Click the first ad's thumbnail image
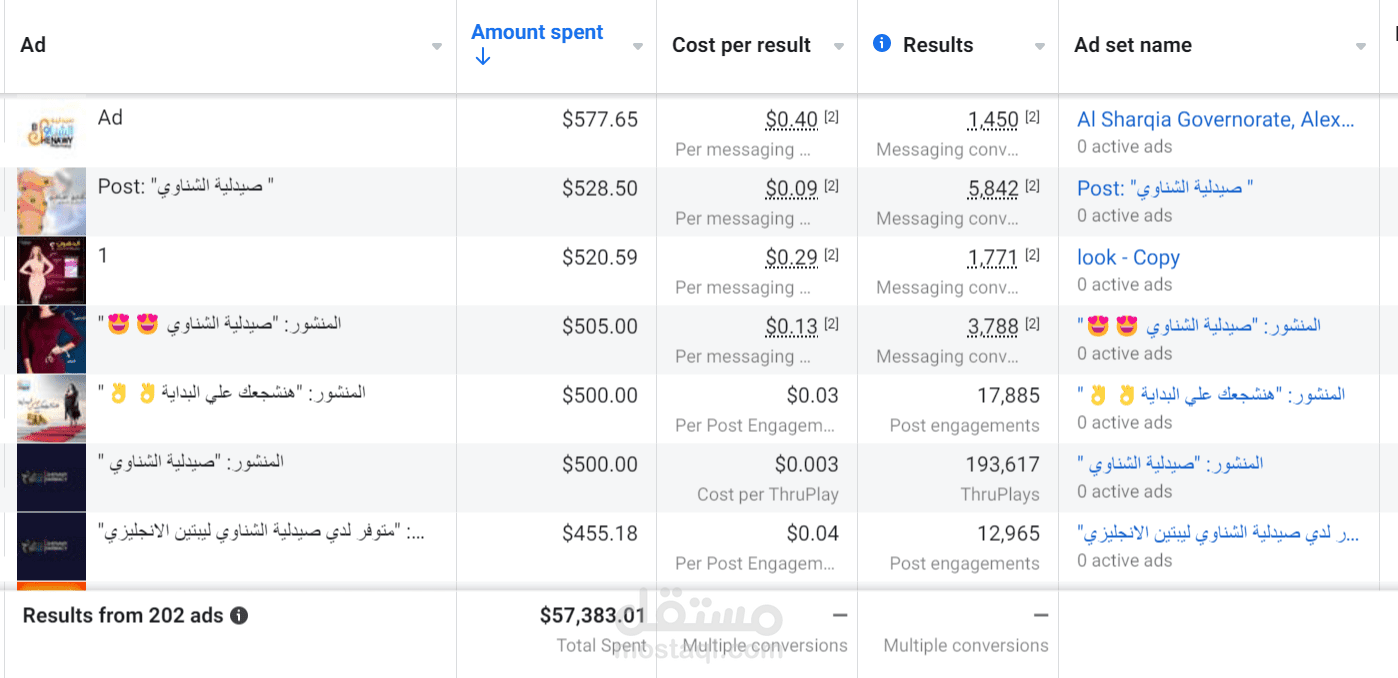The height and width of the screenshot is (678, 1398). coord(51,132)
